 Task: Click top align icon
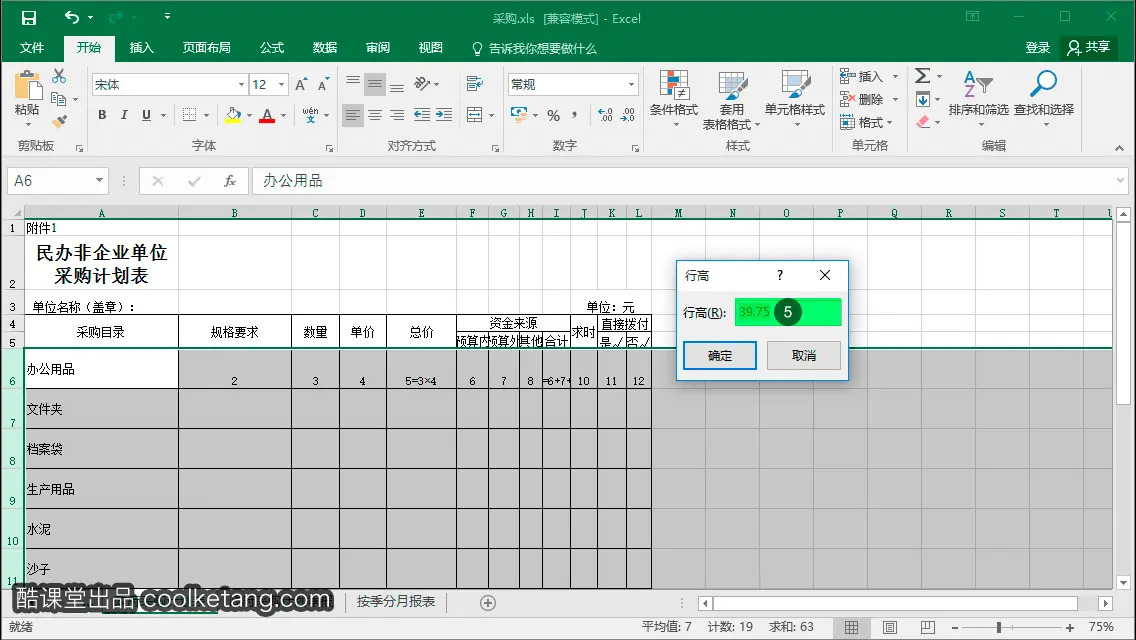[x=352, y=81]
